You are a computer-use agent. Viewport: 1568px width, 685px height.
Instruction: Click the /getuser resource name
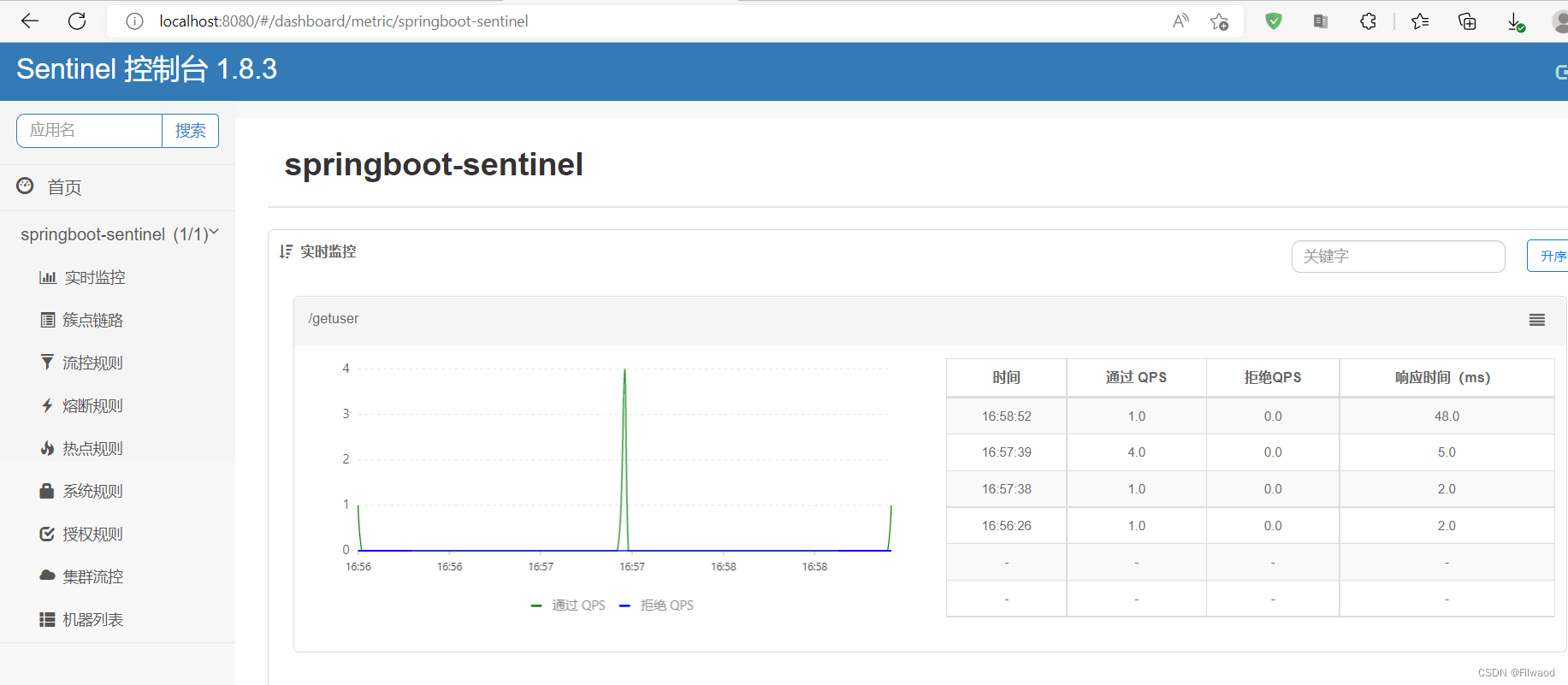pyautogui.click(x=334, y=319)
